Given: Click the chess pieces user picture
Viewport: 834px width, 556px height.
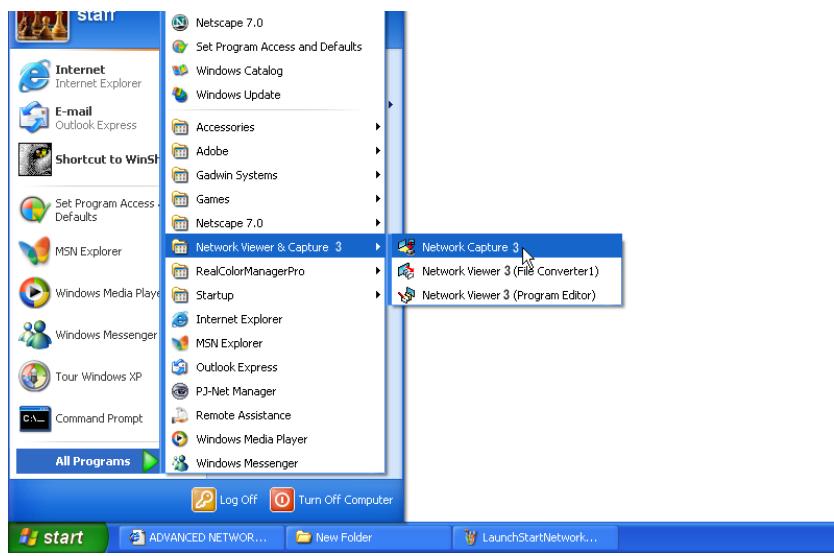Looking at the screenshot, I should point(43,26).
